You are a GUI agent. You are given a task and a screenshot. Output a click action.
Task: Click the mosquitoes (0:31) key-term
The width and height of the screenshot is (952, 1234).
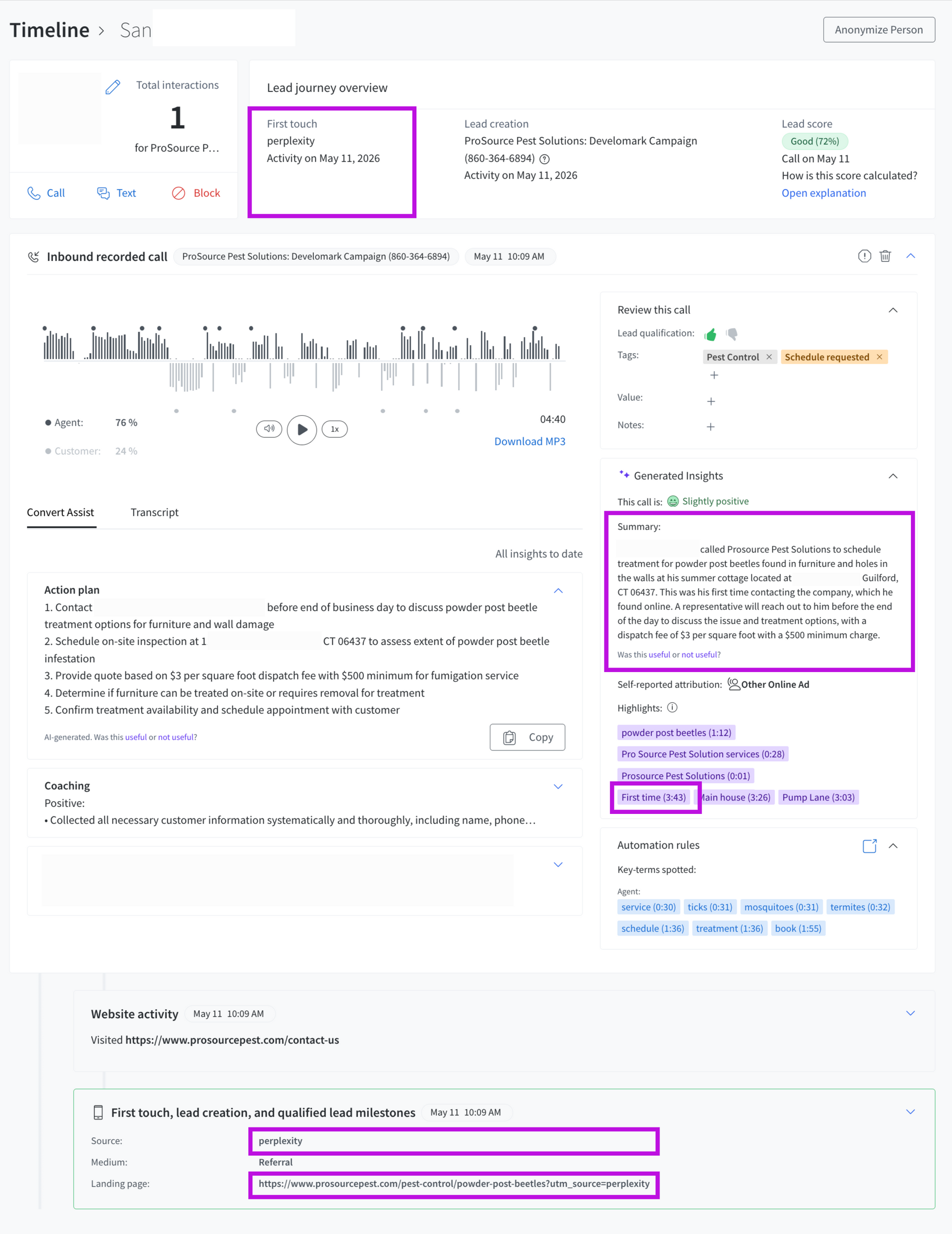[x=781, y=907]
